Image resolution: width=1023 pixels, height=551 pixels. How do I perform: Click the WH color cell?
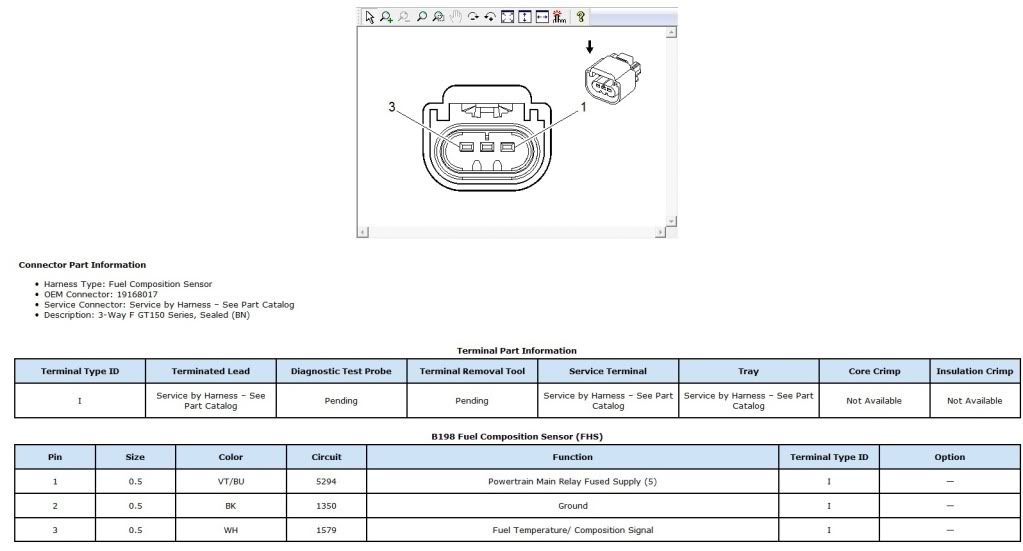pyautogui.click(x=231, y=530)
